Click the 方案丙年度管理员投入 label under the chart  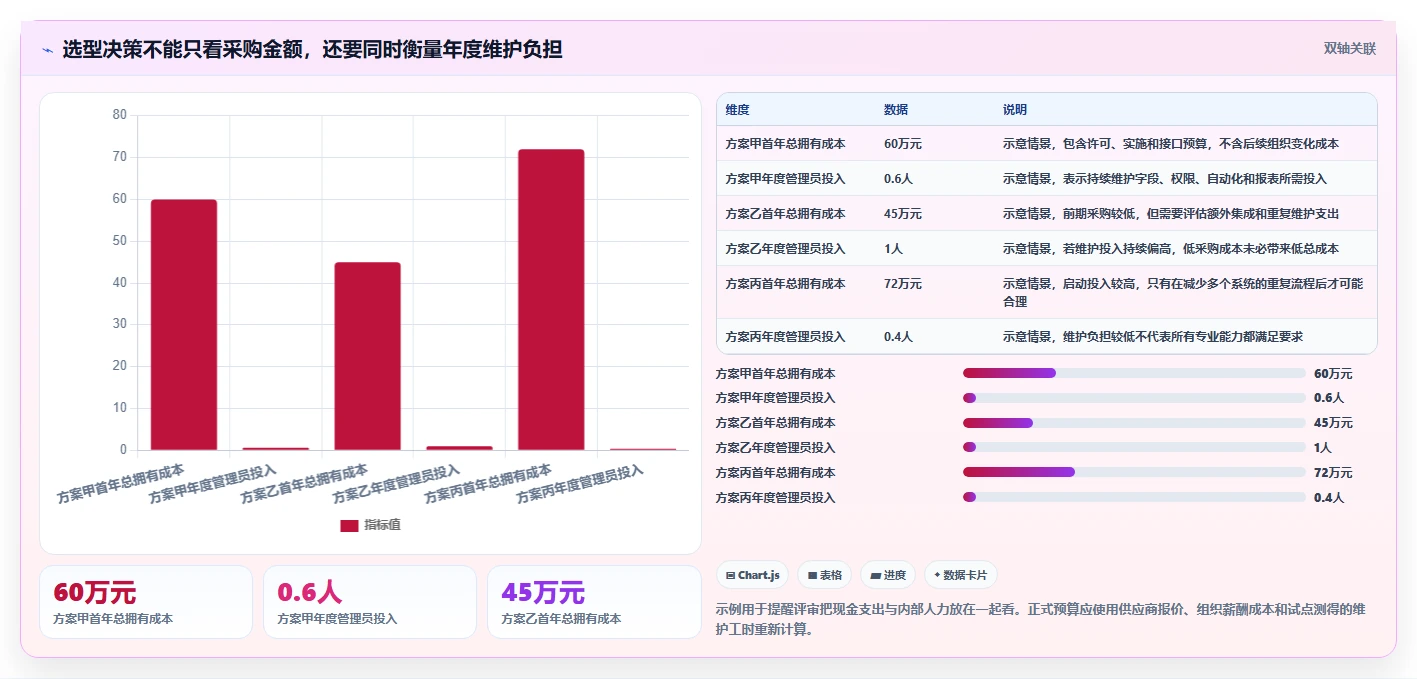580,483
